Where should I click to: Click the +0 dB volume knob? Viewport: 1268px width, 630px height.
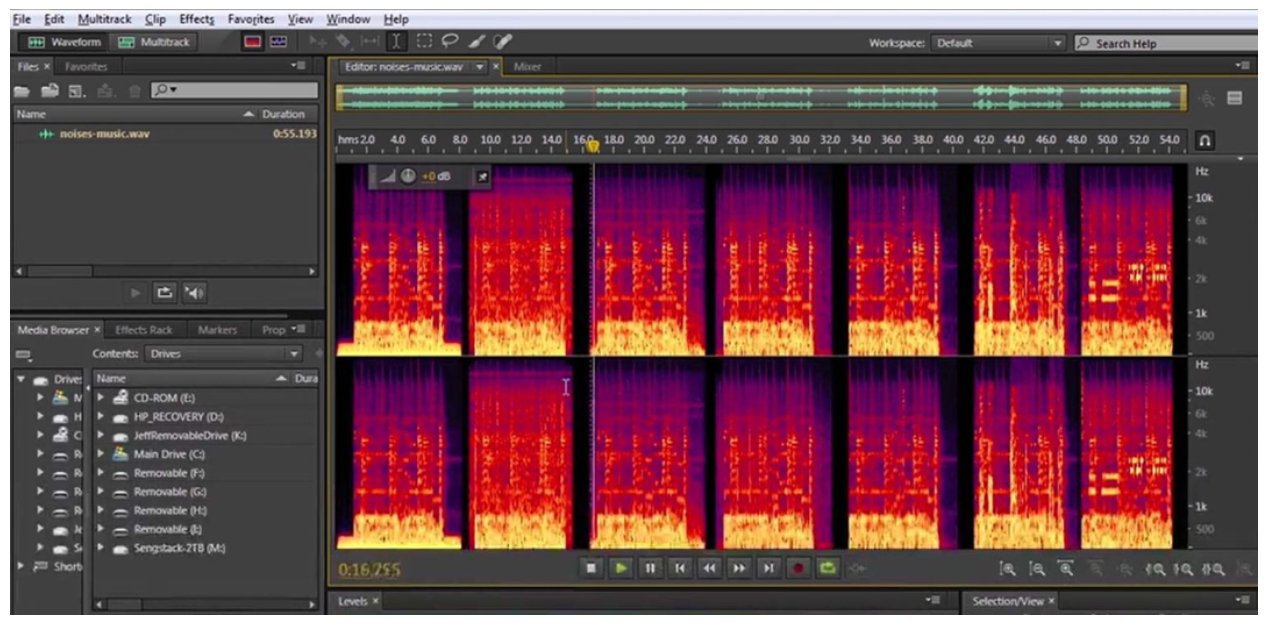coord(408,176)
